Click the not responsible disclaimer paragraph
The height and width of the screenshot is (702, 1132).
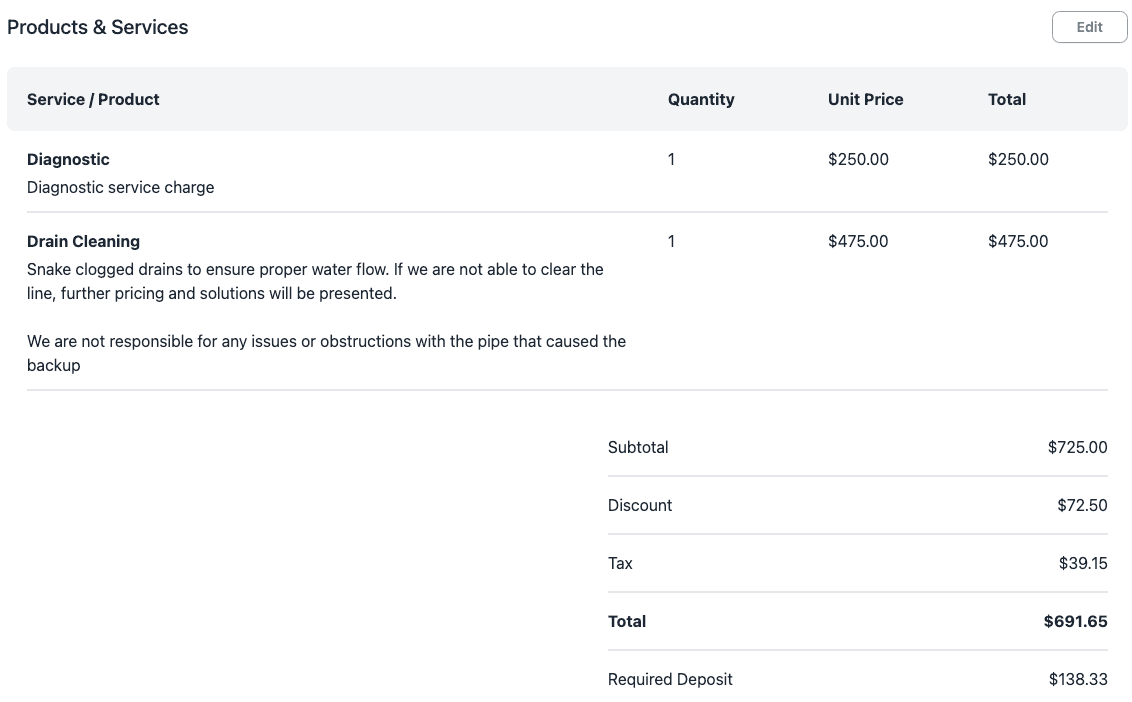point(326,352)
